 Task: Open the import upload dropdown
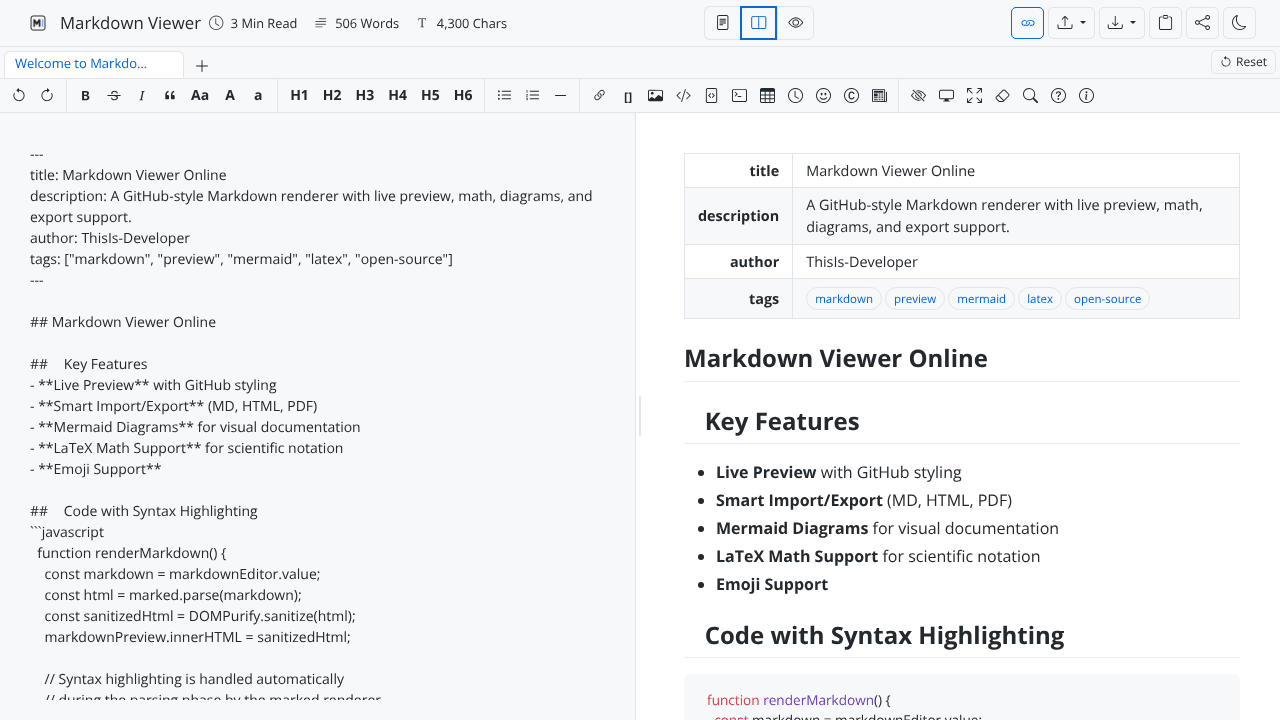(1072, 23)
